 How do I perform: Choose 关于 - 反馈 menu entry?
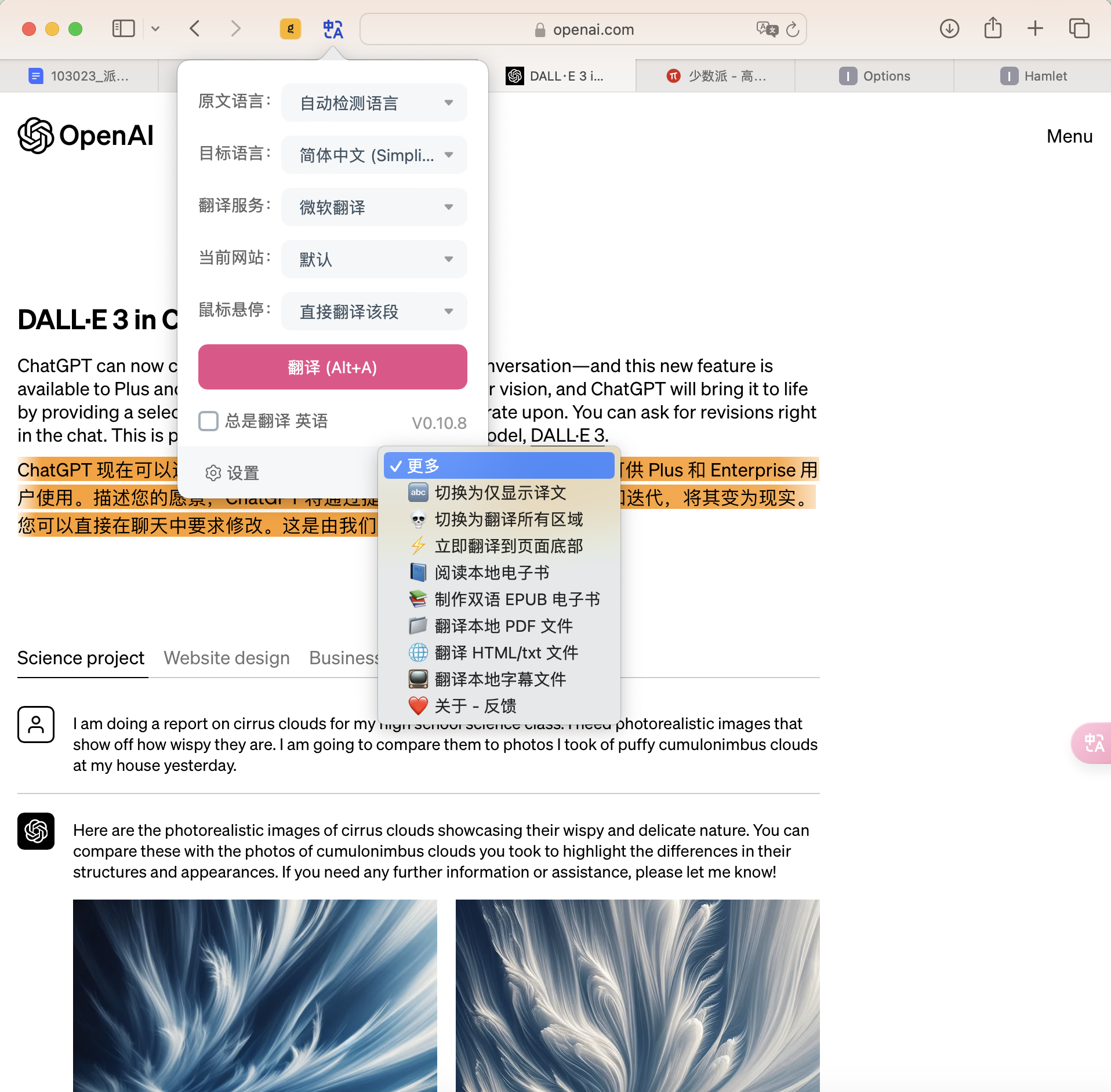499,706
